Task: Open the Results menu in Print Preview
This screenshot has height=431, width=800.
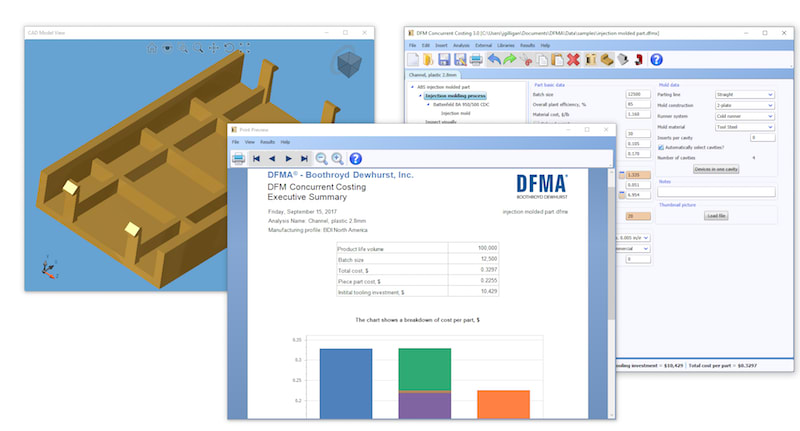Action: coord(267,142)
